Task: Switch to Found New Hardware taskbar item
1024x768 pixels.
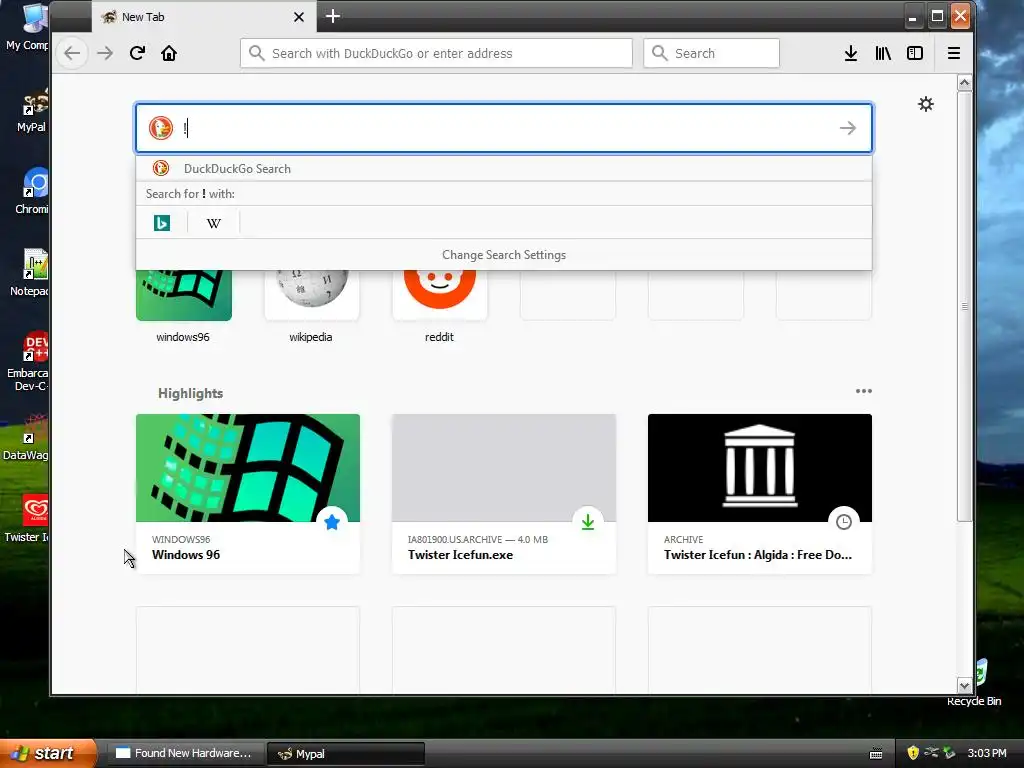Action: [x=185, y=753]
